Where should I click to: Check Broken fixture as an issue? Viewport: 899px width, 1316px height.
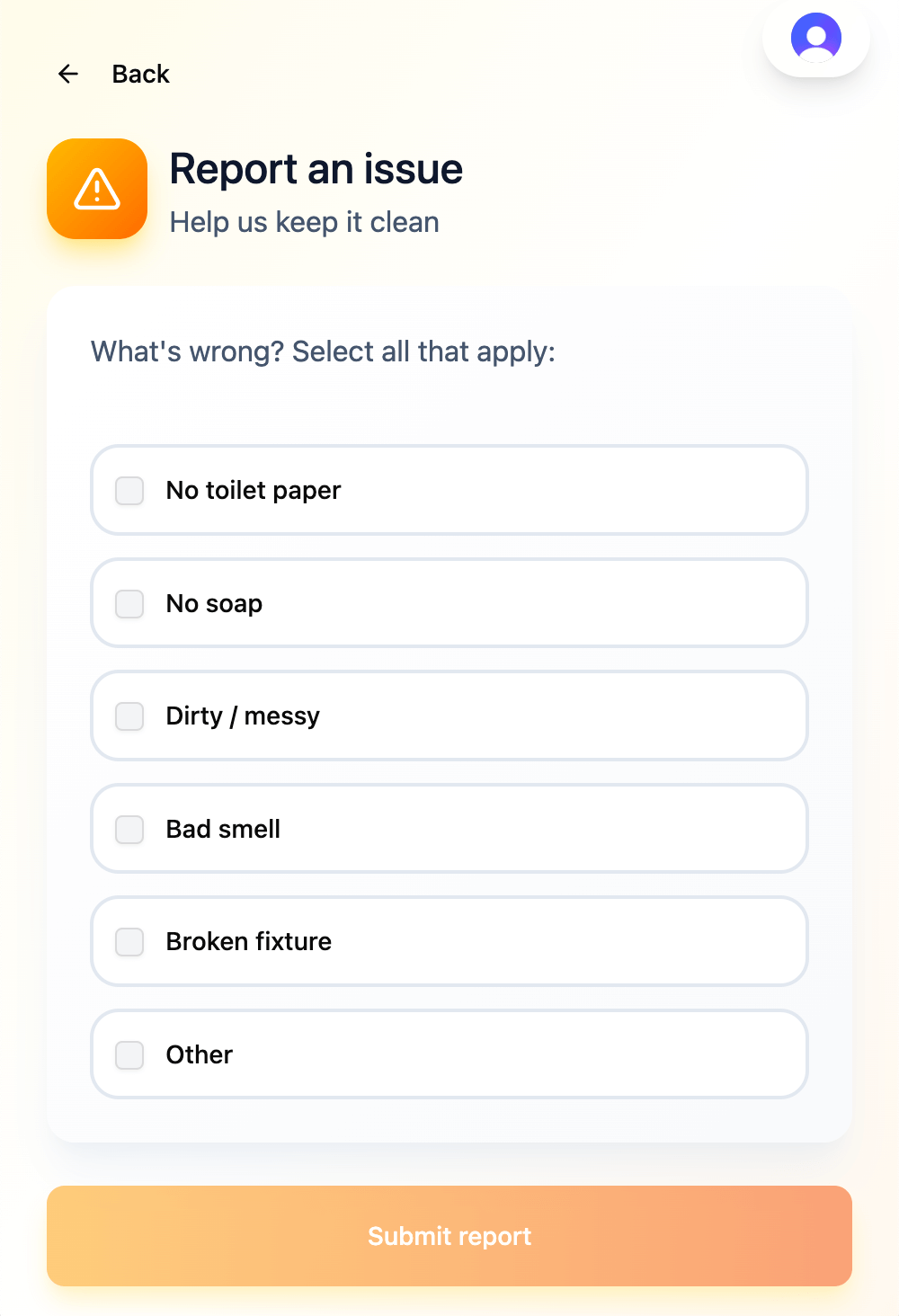[x=129, y=942]
